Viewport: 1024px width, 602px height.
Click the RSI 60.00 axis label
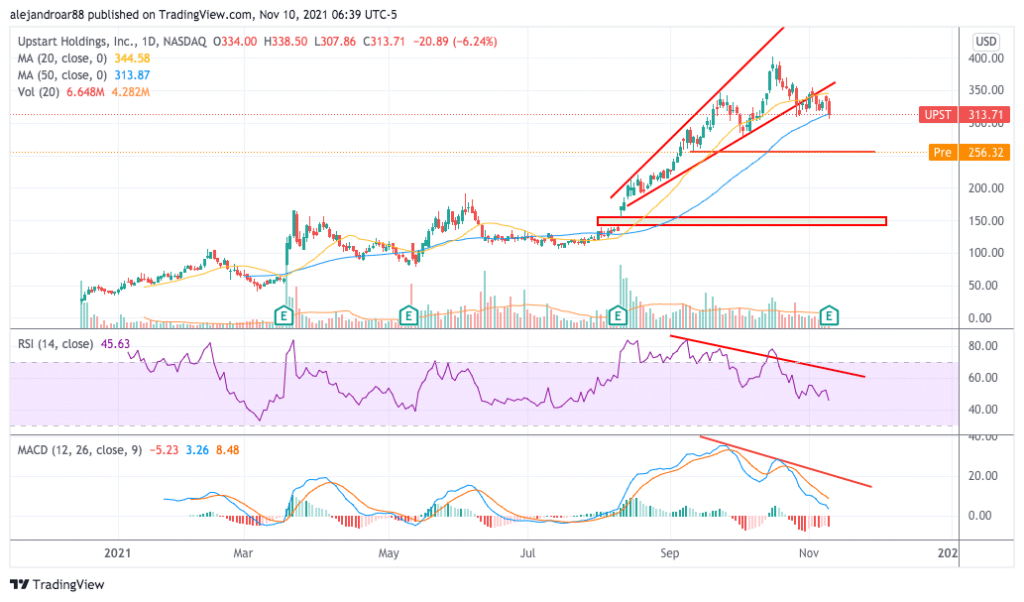(983, 378)
